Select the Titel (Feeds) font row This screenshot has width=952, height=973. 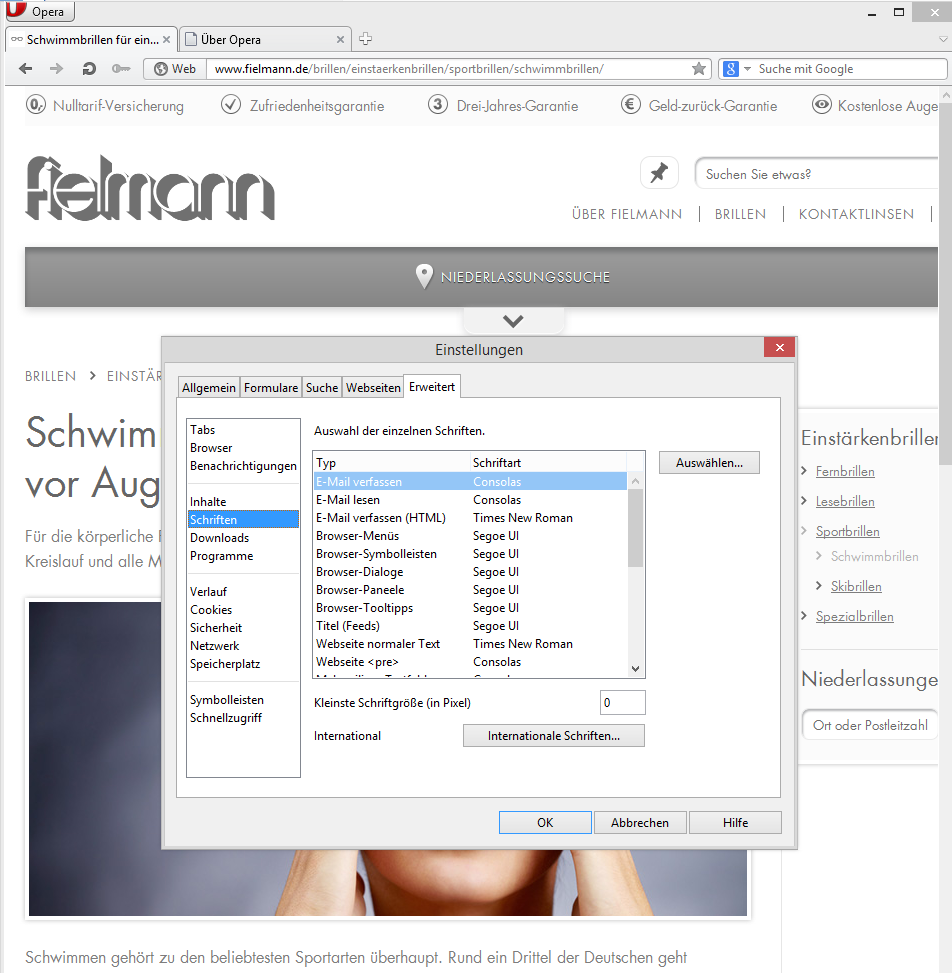470,626
